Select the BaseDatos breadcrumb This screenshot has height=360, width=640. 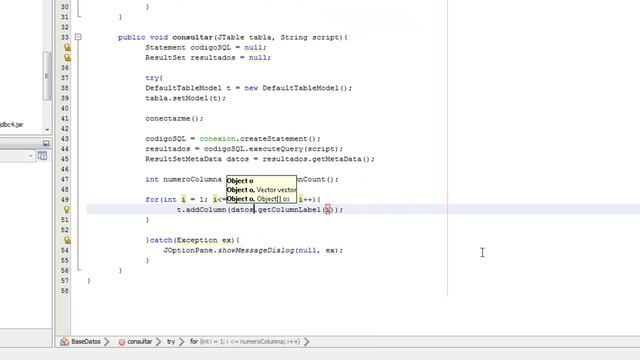pos(86,342)
